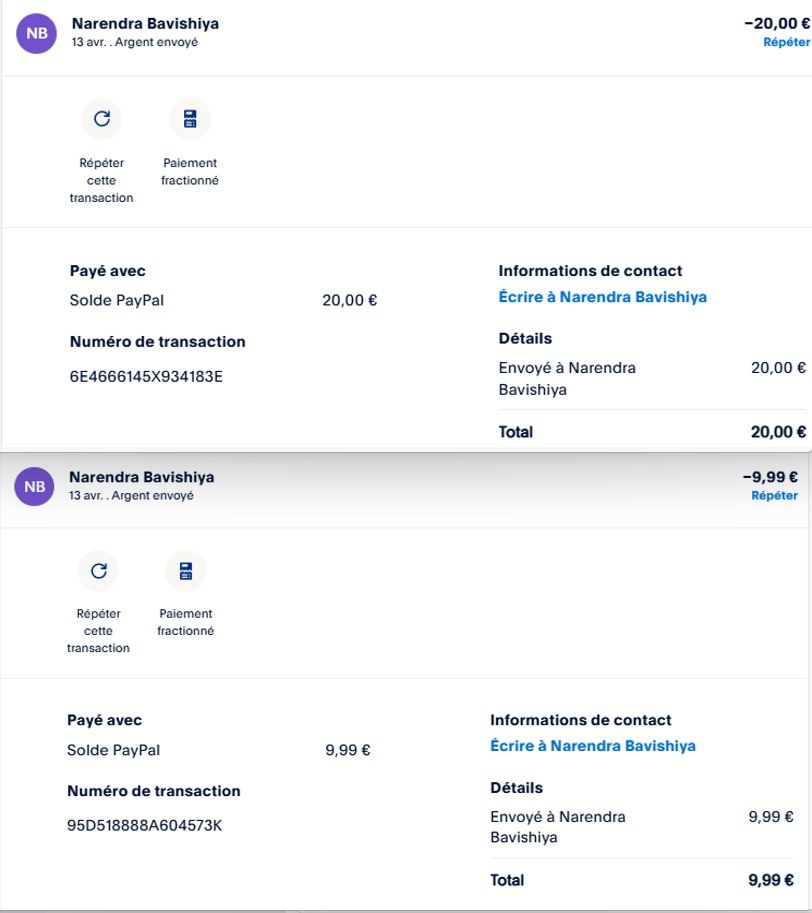Open Écrire à Narendra Bavishiya in the 20,00 € transaction
This screenshot has height=913, width=812.
point(602,297)
